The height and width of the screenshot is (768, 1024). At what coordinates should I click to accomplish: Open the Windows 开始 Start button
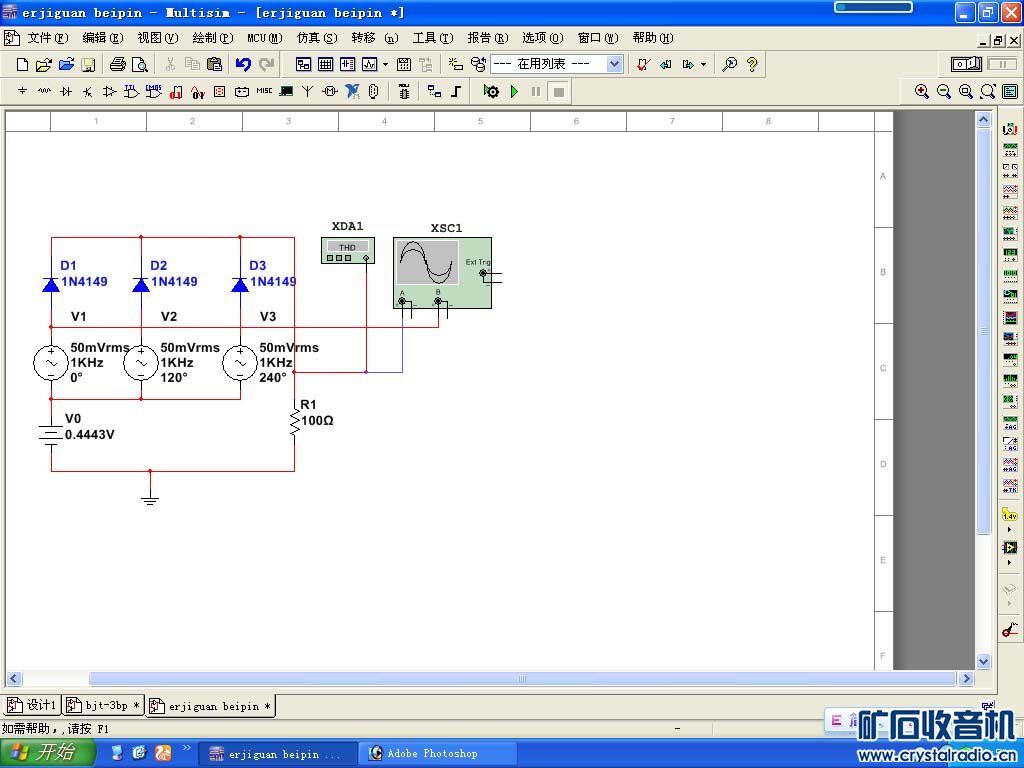tap(47, 753)
